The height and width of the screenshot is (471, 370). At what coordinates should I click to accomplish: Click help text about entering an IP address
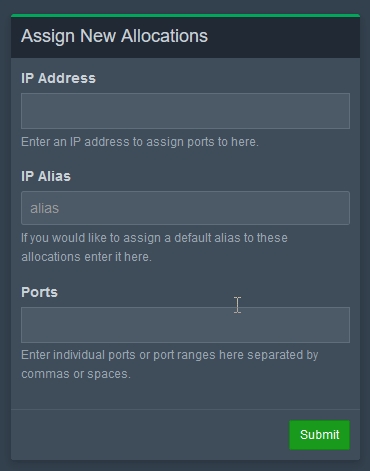tap(140, 142)
